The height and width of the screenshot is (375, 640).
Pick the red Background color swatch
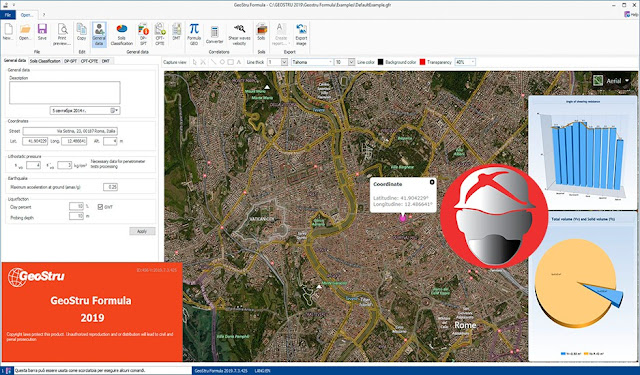click(x=422, y=62)
